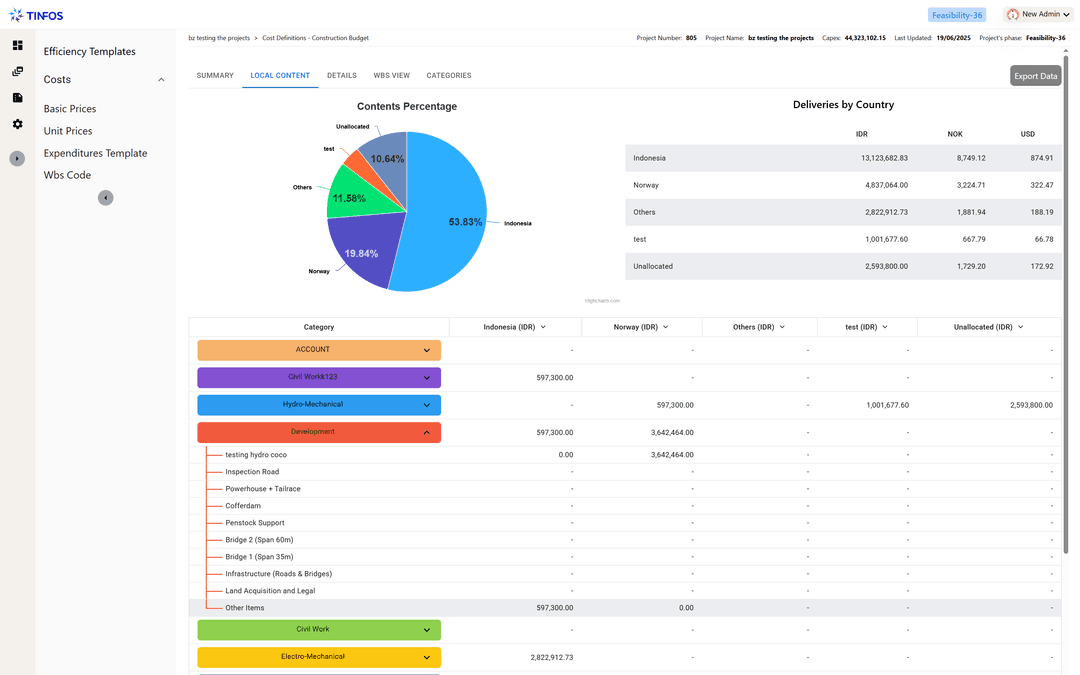Image resolution: width=1080 pixels, height=675 pixels.
Task: Click the TINFOS logo
Action: click(x=36, y=15)
